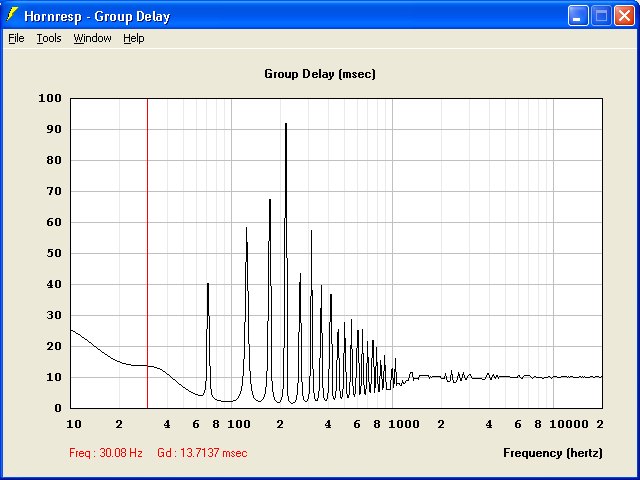Viewport: 640px width, 480px height.
Task: Click the 'Frequency (hertz)' axis label
Action: (x=553, y=453)
